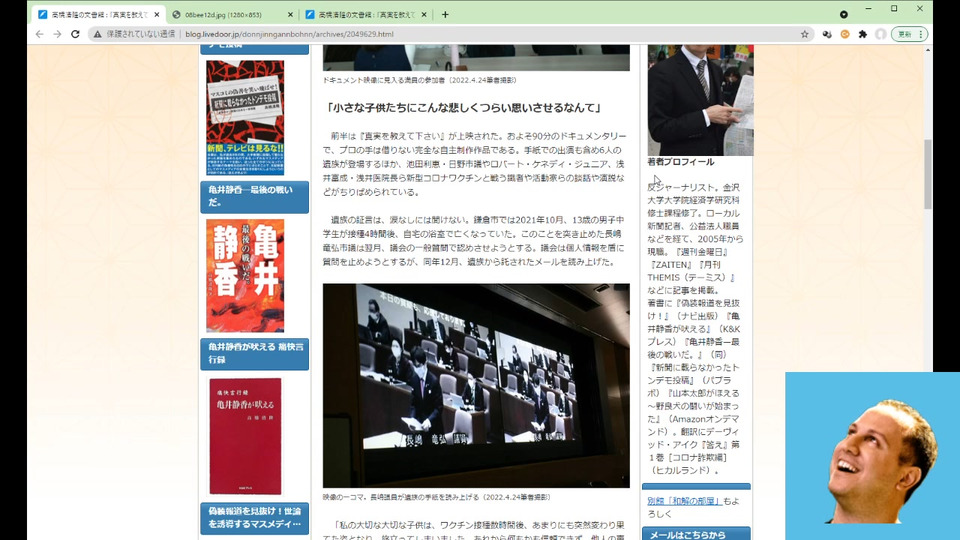Screen dimensions: 960x540
Task: Open 亀井静香が吠える 痛快言行録 sidebar link
Action: 255,353
